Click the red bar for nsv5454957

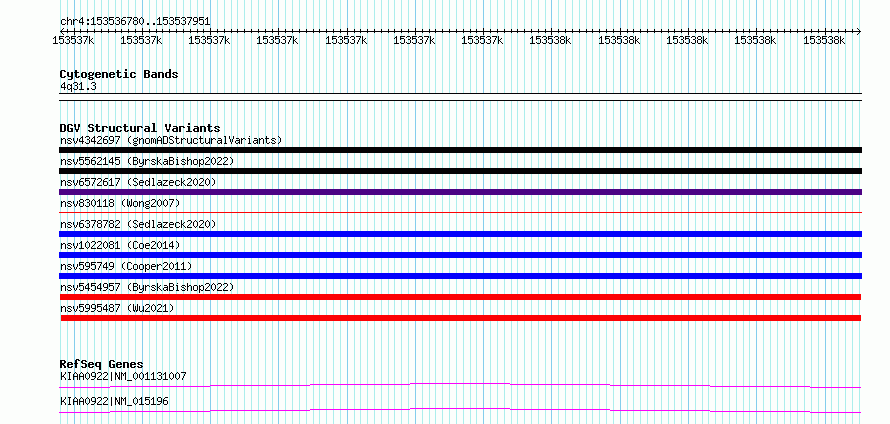pos(460,297)
